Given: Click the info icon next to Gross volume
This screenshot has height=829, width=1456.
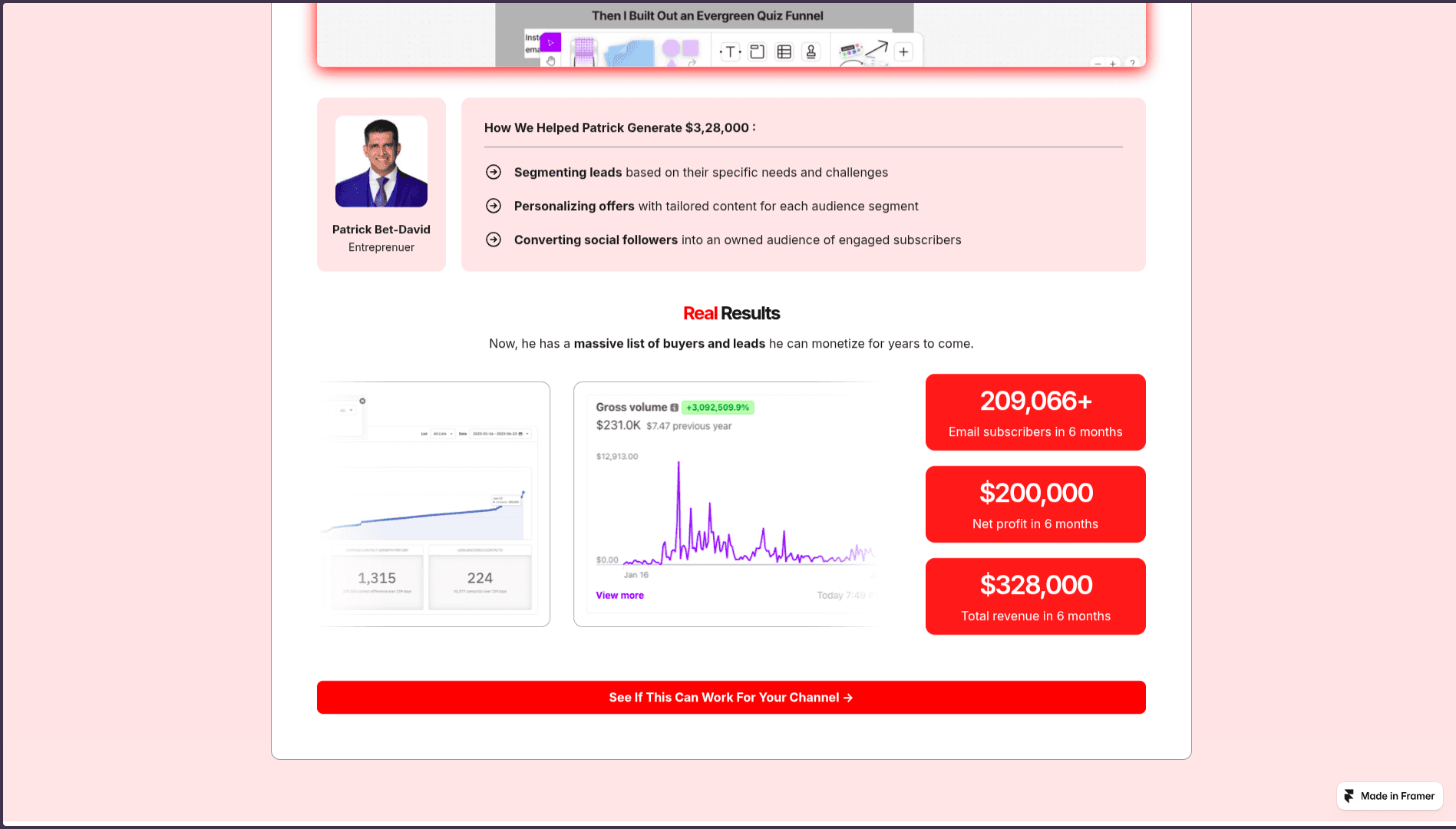Looking at the screenshot, I should pyautogui.click(x=674, y=408).
